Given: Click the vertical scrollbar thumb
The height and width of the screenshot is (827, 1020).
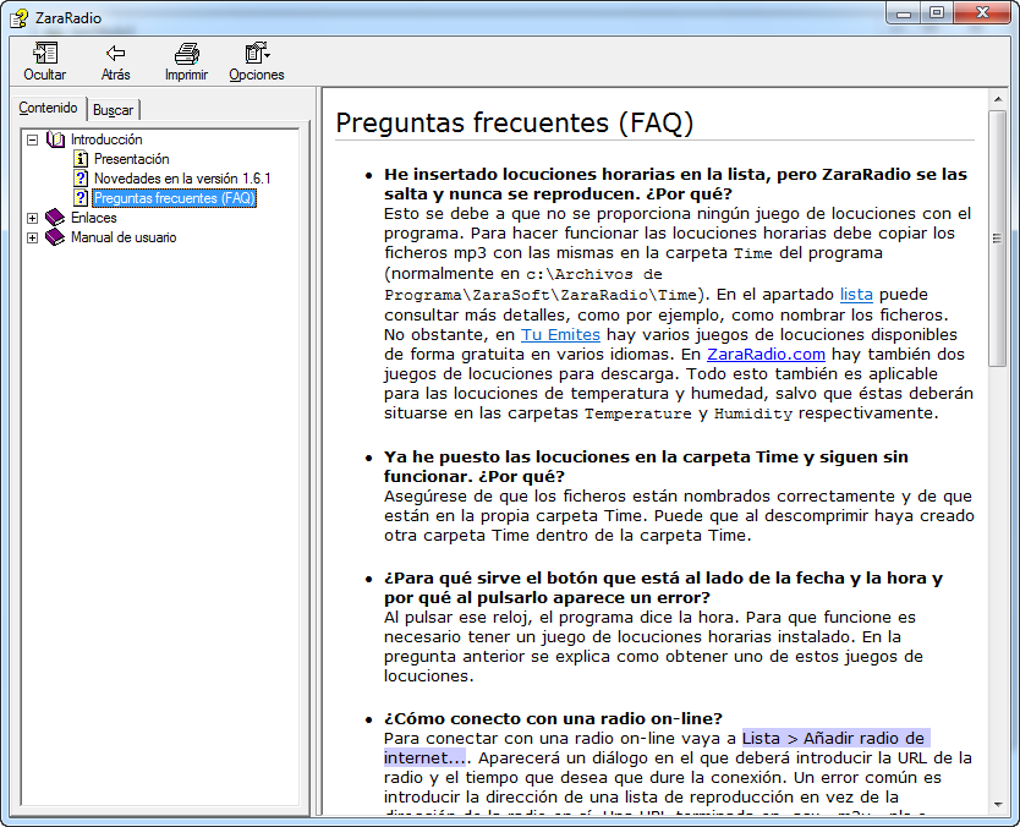Looking at the screenshot, I should tap(997, 238).
